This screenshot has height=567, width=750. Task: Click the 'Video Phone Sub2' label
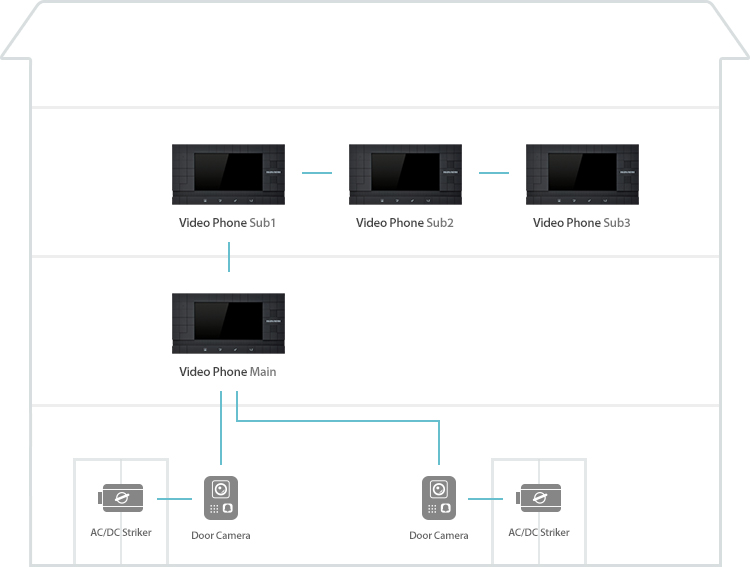405,223
